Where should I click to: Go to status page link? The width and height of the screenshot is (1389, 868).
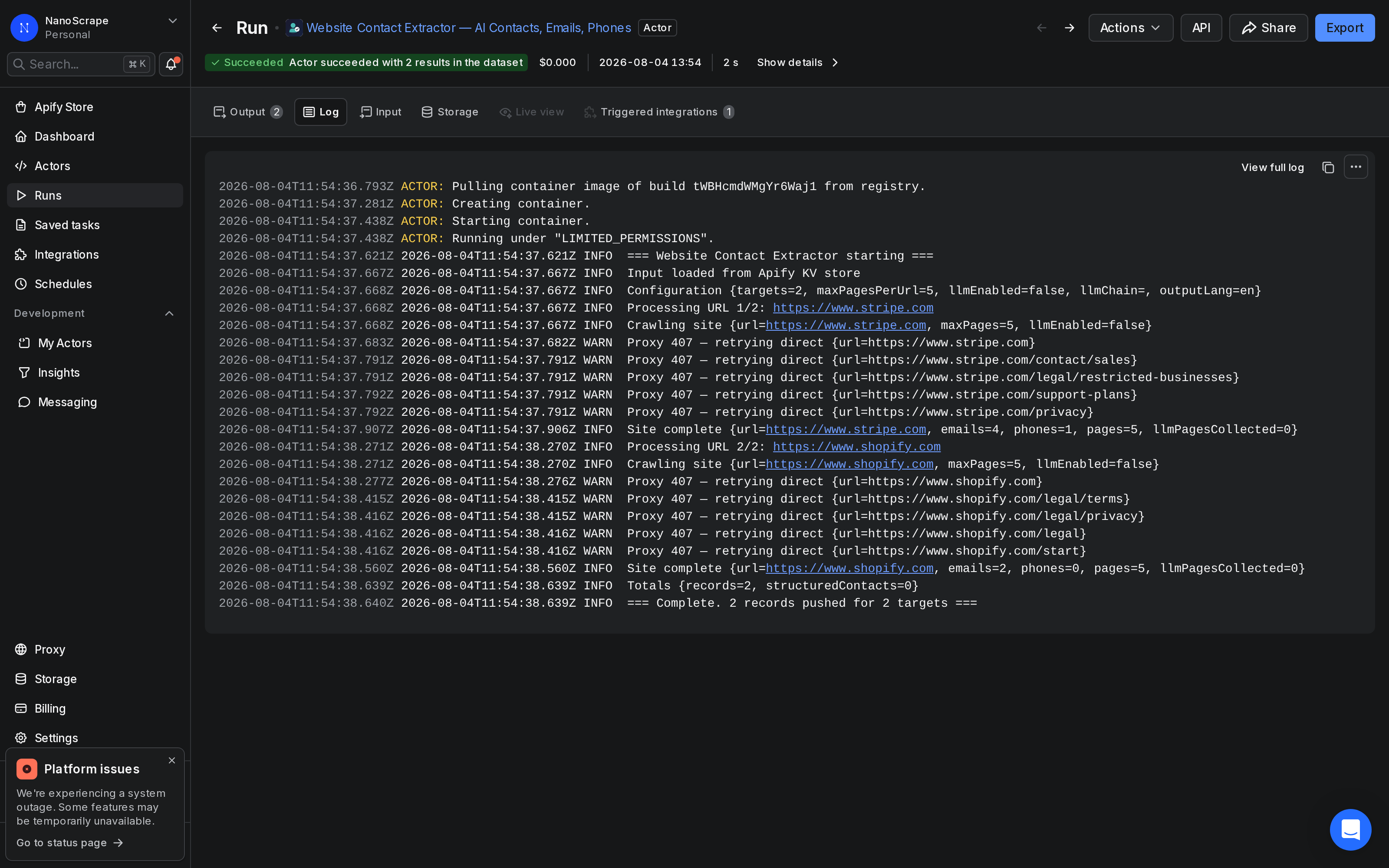pyautogui.click(x=69, y=842)
